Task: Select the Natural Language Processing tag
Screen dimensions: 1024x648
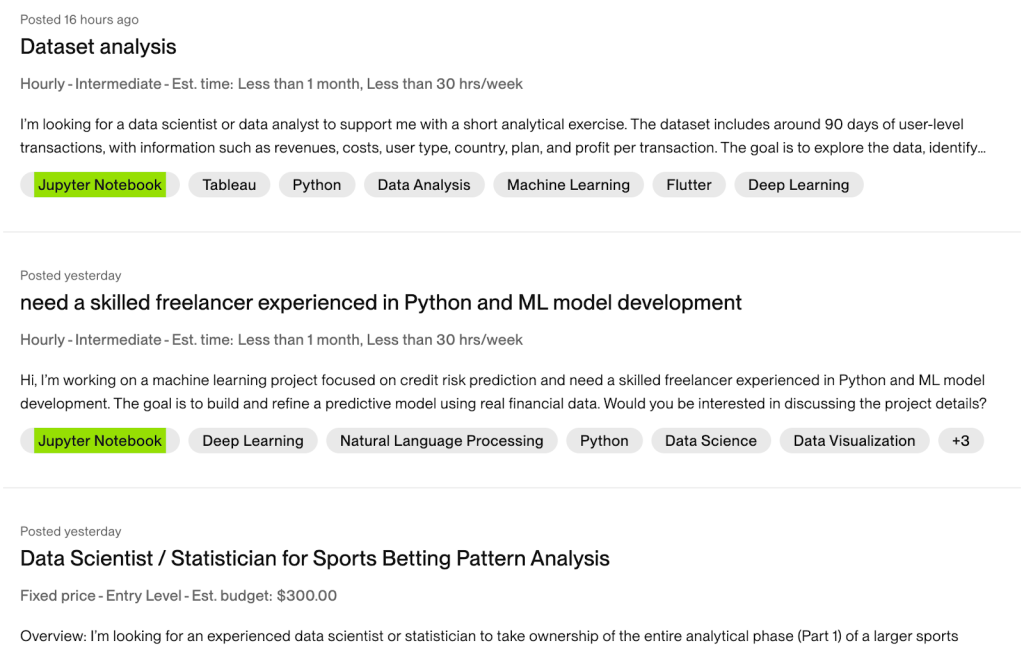Action: 441,441
